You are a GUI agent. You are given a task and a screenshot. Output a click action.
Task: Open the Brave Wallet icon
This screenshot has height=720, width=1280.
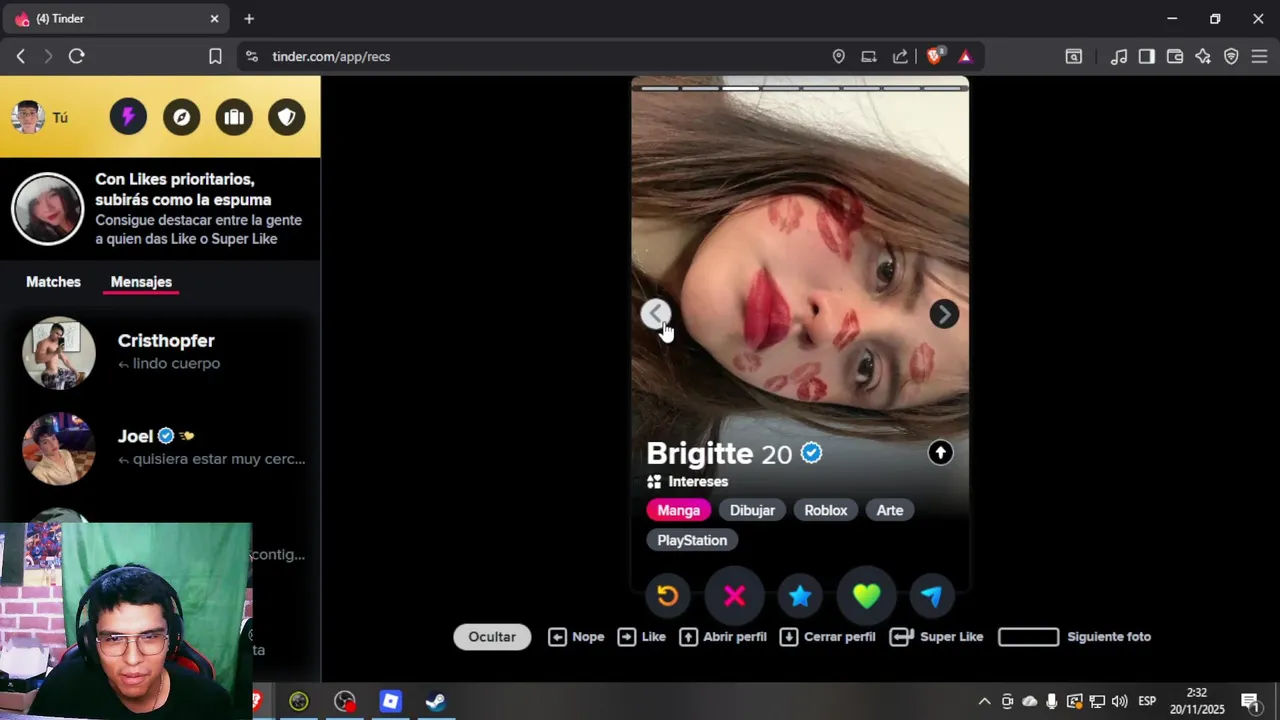point(1175,57)
